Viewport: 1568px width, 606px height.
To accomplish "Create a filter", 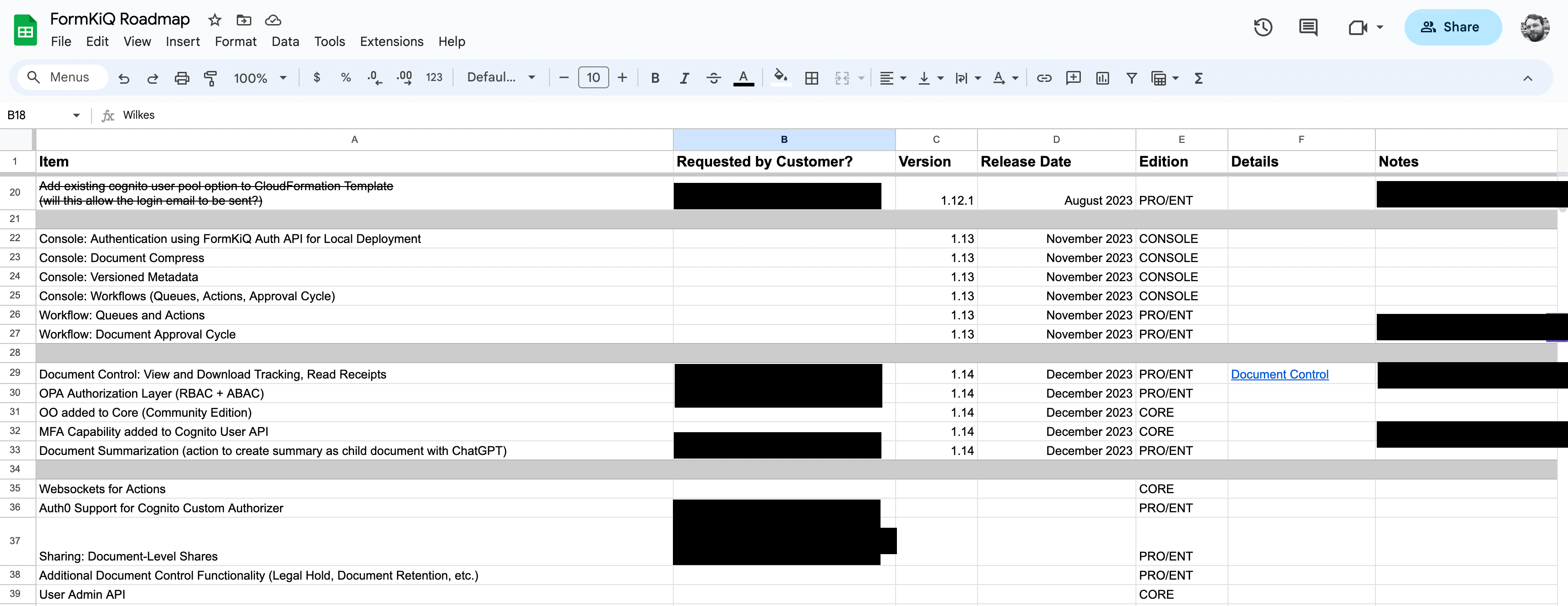I will click(x=1131, y=78).
